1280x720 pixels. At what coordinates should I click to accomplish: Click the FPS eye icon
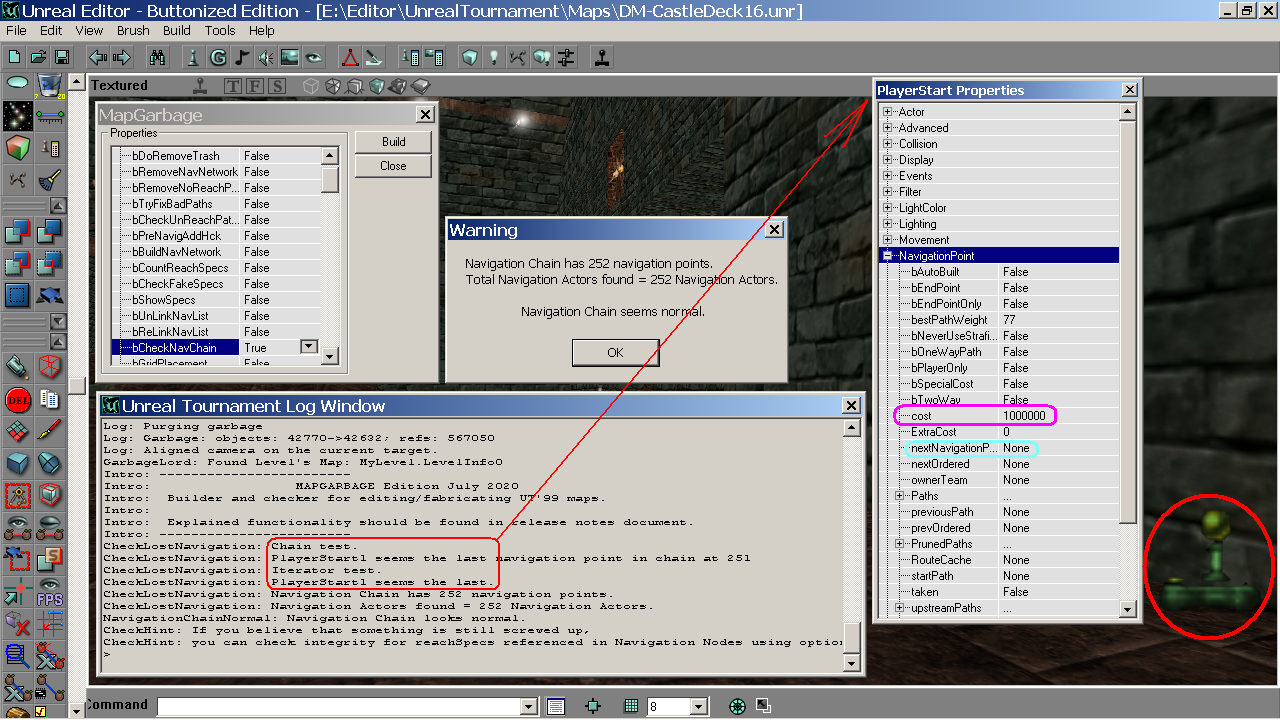tap(49, 593)
